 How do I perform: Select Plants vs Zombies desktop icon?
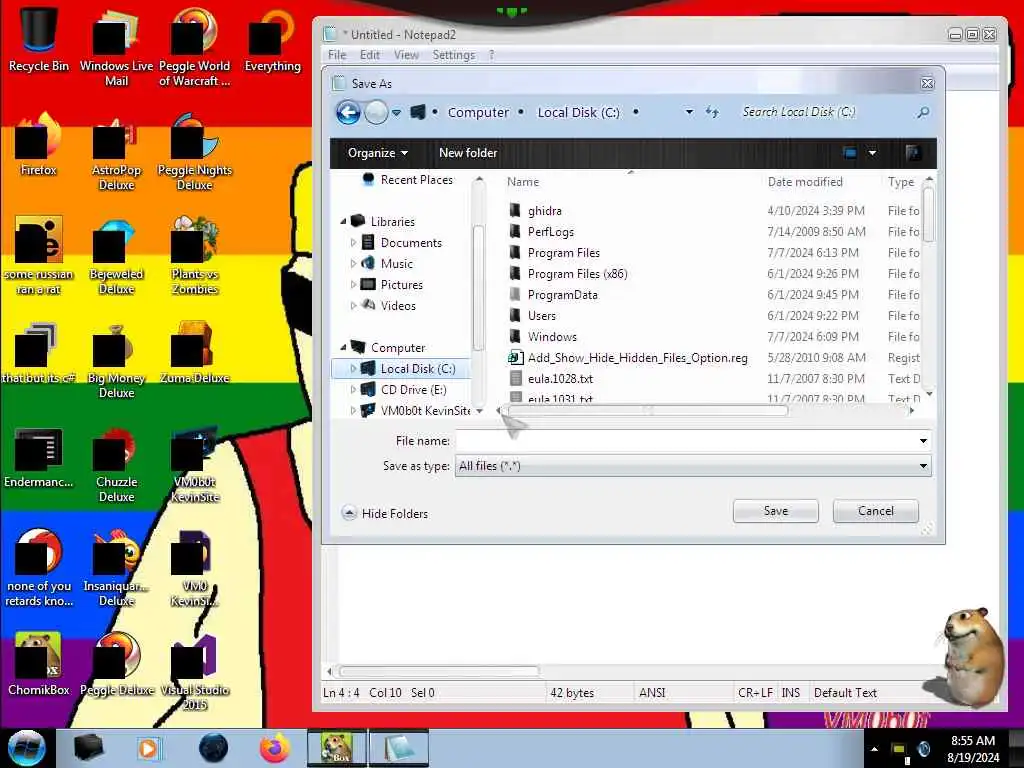[x=195, y=255]
